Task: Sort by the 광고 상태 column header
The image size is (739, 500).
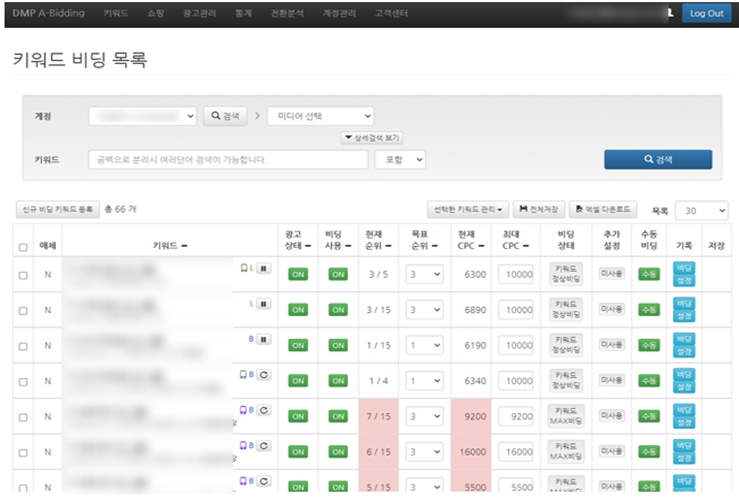Action: point(297,239)
